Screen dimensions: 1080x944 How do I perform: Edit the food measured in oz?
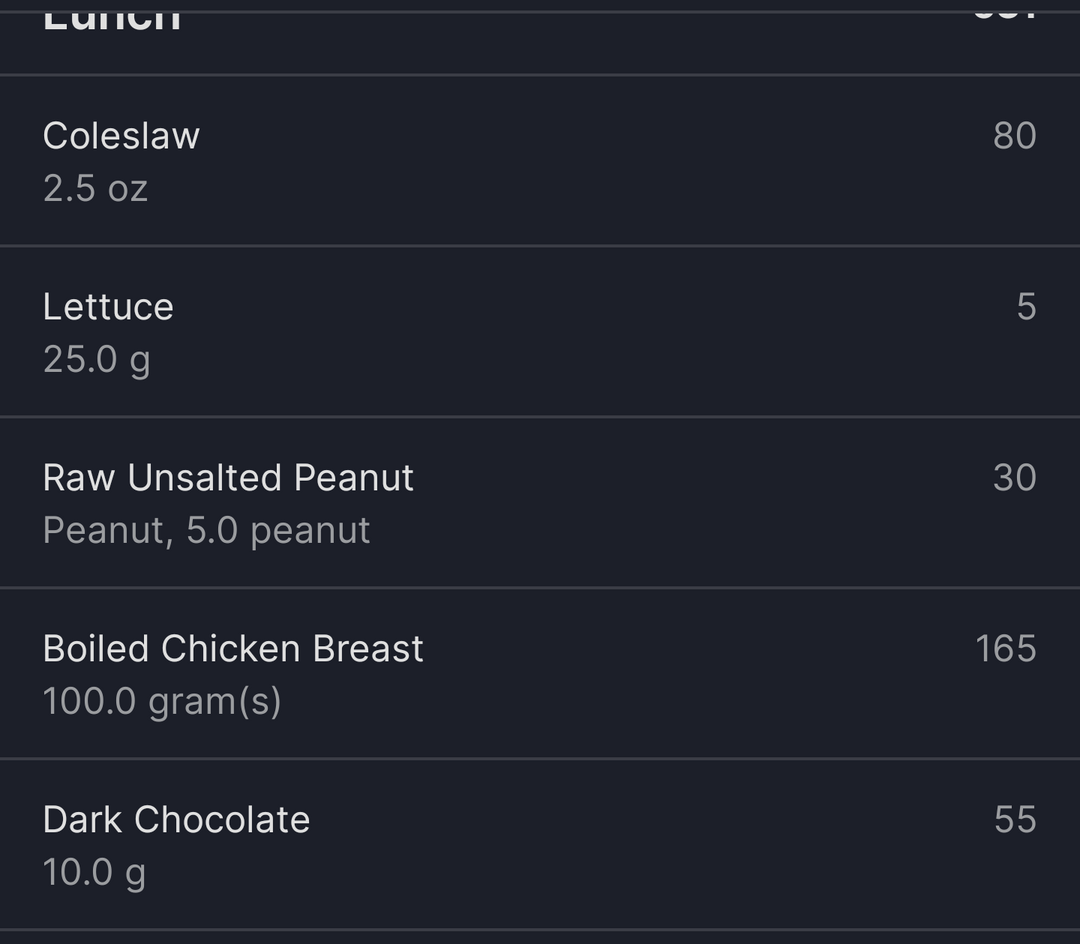(x=540, y=160)
